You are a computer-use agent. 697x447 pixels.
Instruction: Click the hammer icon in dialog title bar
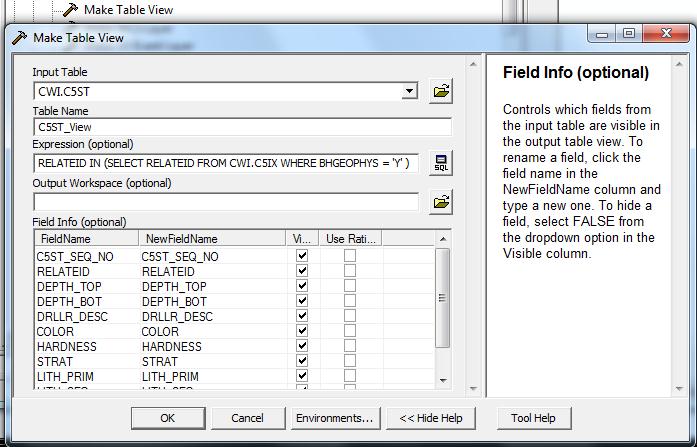pyautogui.click(x=20, y=37)
